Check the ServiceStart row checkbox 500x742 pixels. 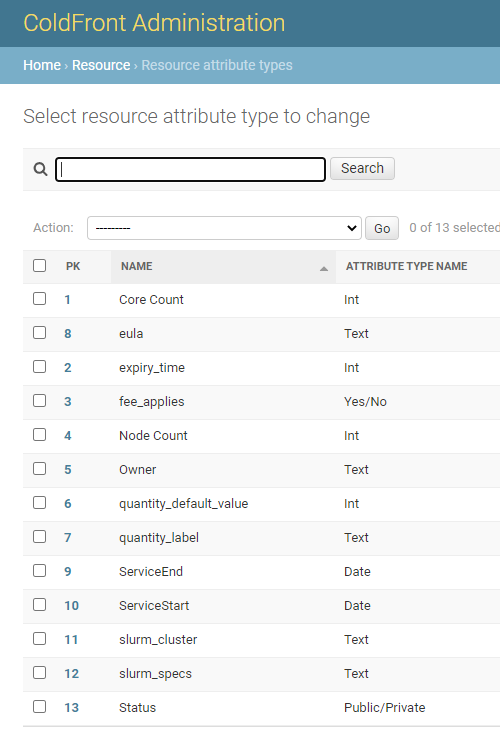coord(40,605)
